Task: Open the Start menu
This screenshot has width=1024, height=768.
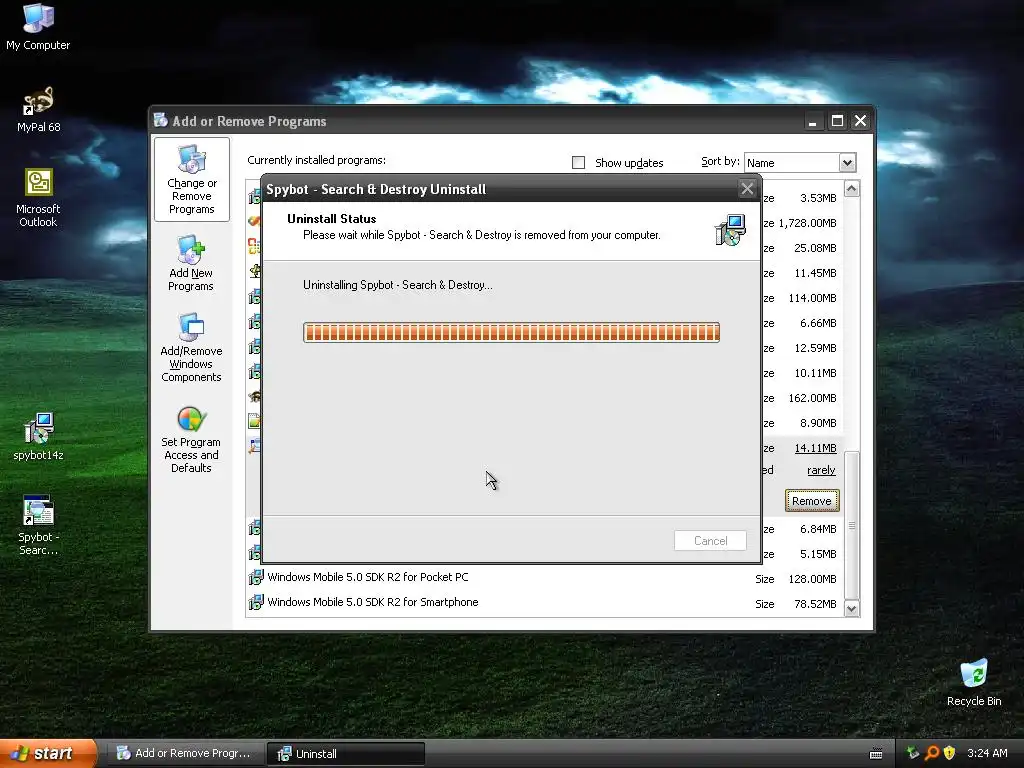Action: tap(47, 753)
